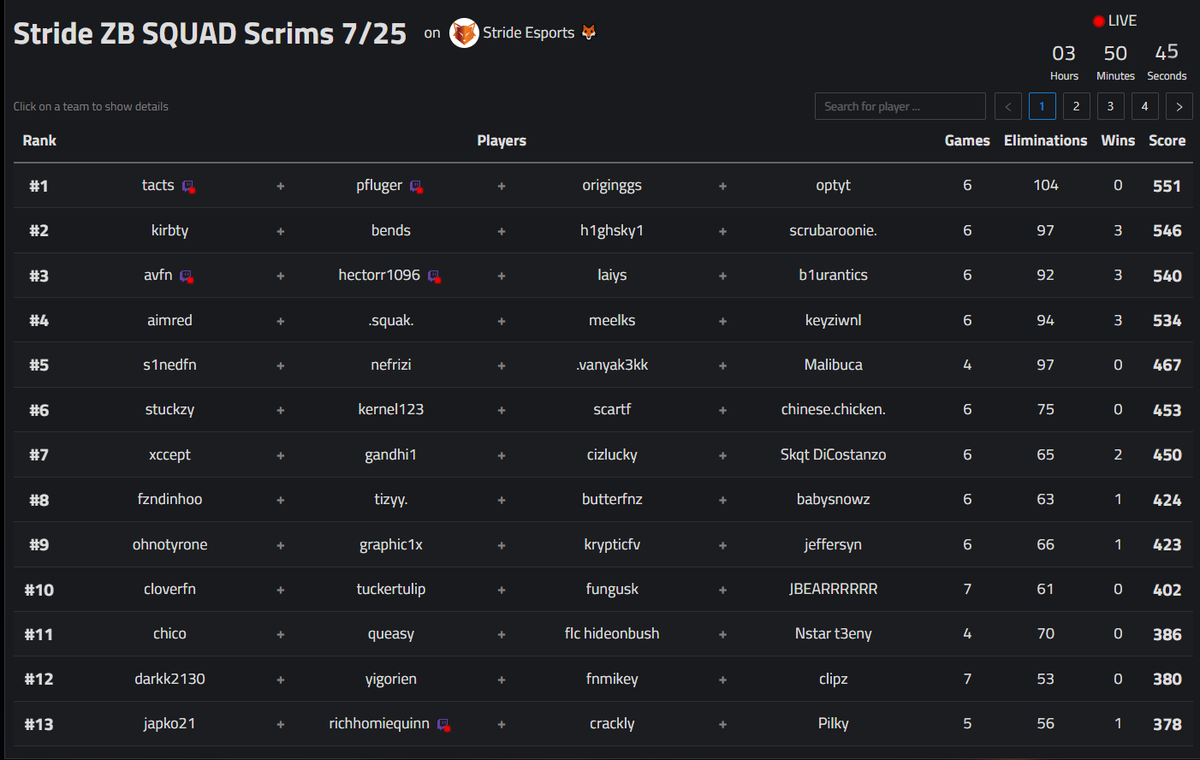Click the Wins column header
This screenshot has height=760, width=1200.
pyautogui.click(x=1118, y=141)
